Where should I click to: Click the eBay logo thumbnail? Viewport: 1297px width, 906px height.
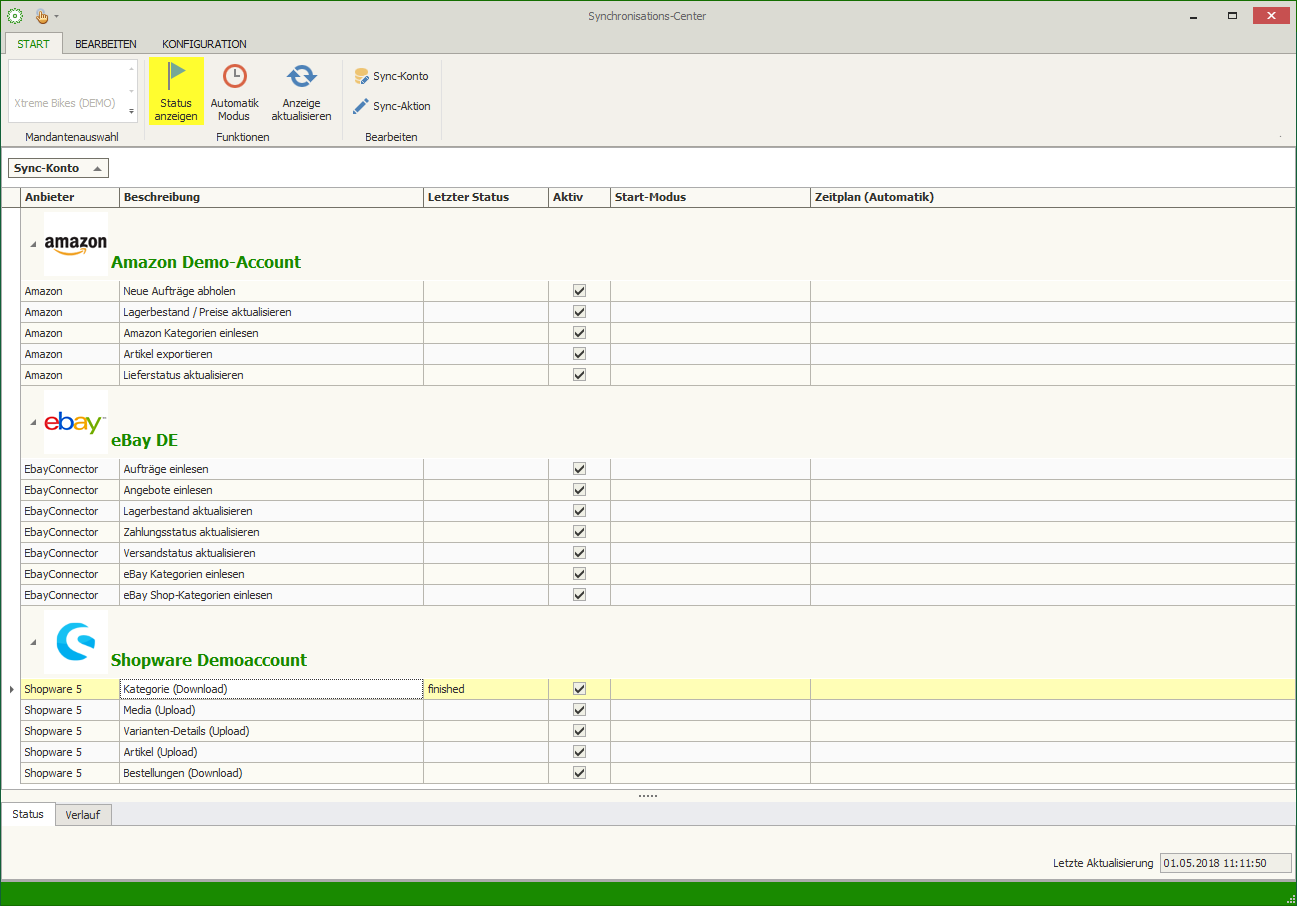tap(76, 422)
